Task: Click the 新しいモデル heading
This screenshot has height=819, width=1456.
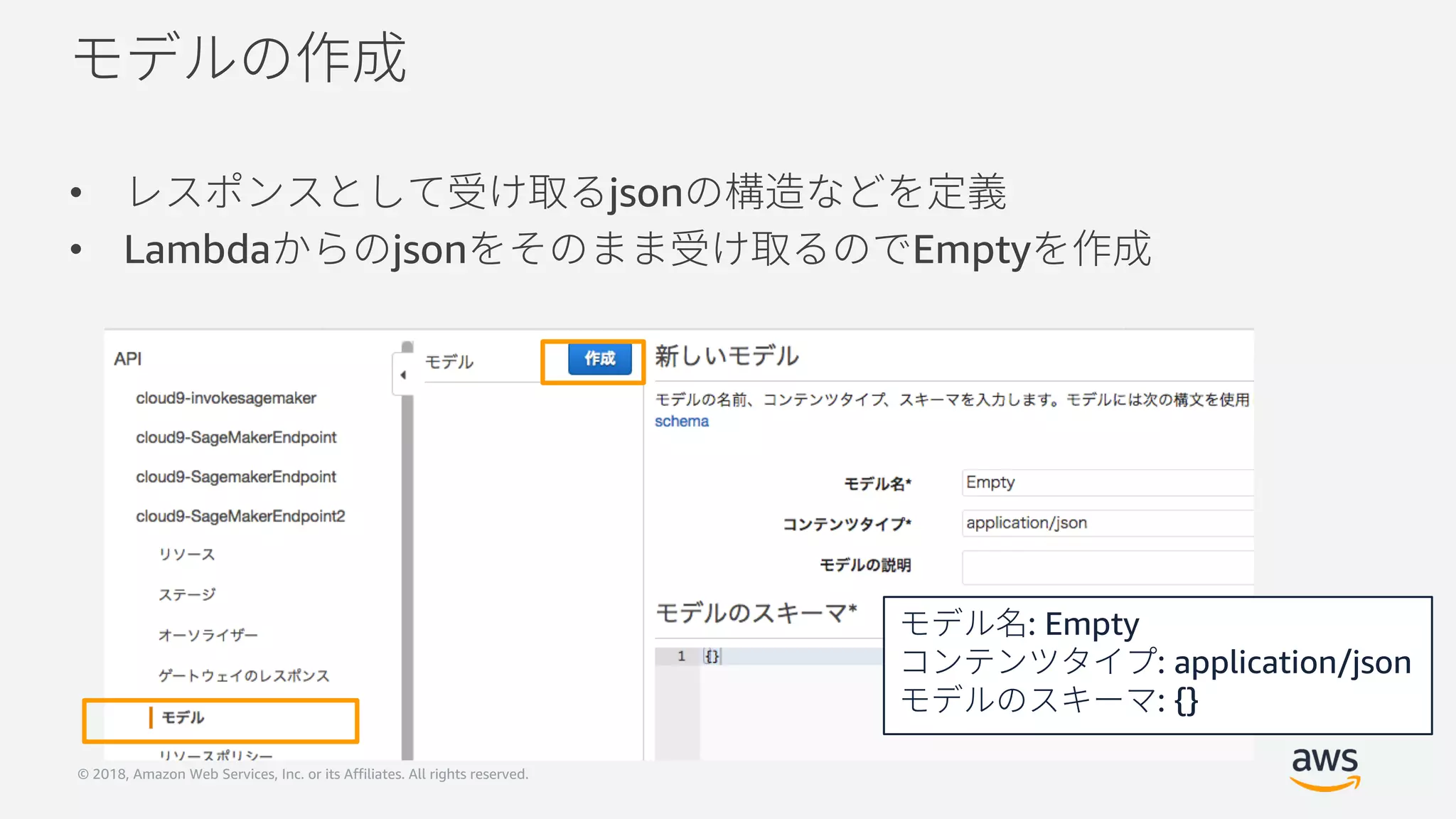Action: point(727,356)
